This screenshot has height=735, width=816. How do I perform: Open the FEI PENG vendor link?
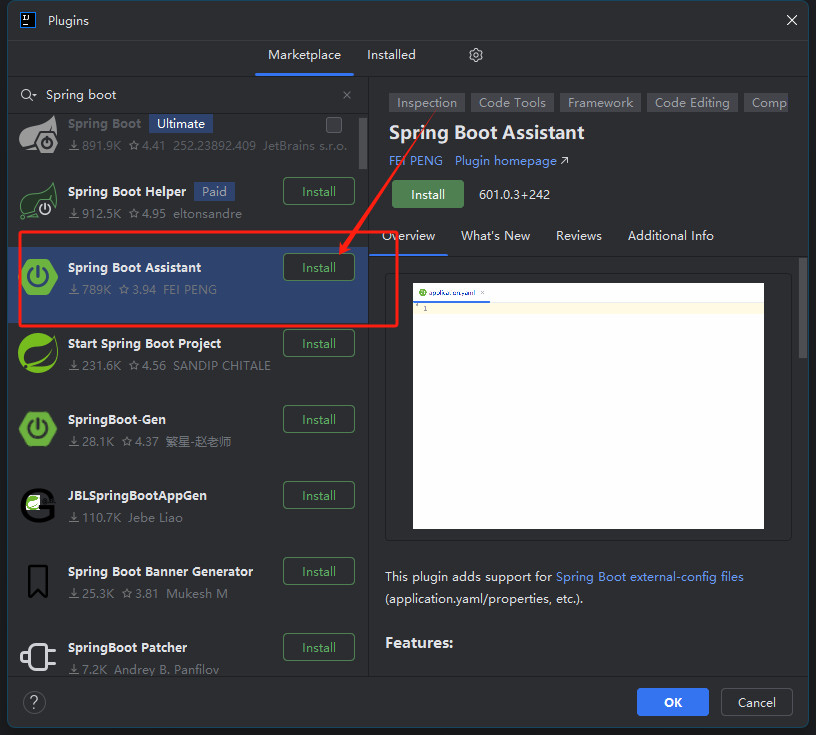(x=416, y=161)
